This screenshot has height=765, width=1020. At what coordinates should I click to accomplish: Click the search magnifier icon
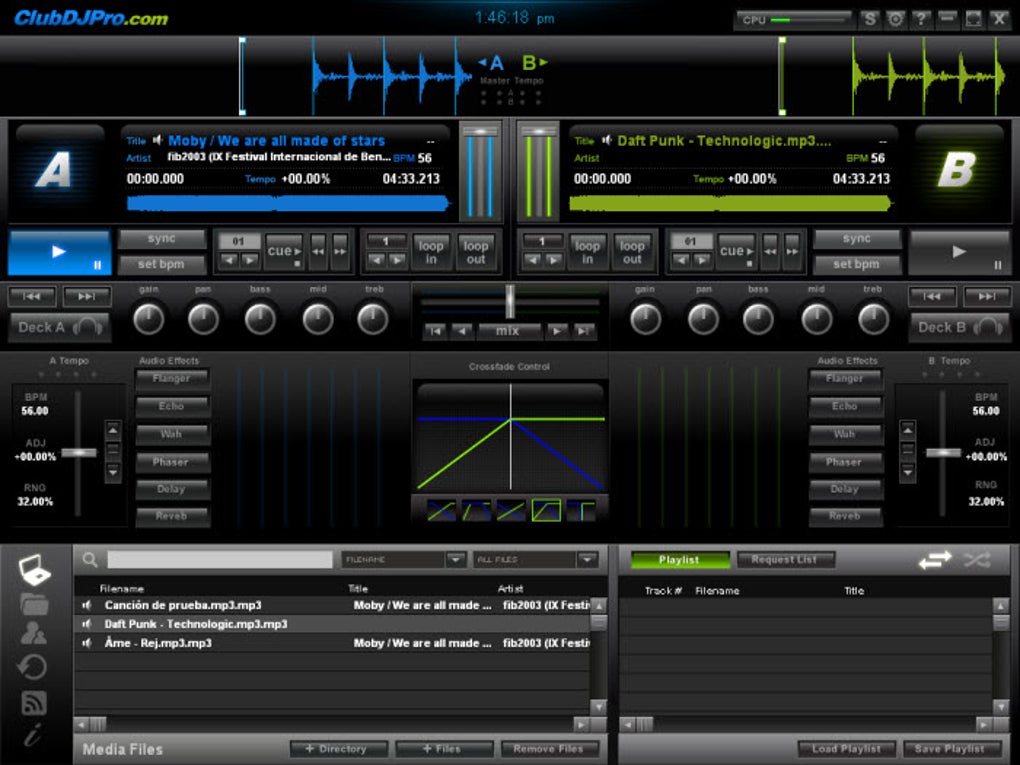[x=90, y=559]
